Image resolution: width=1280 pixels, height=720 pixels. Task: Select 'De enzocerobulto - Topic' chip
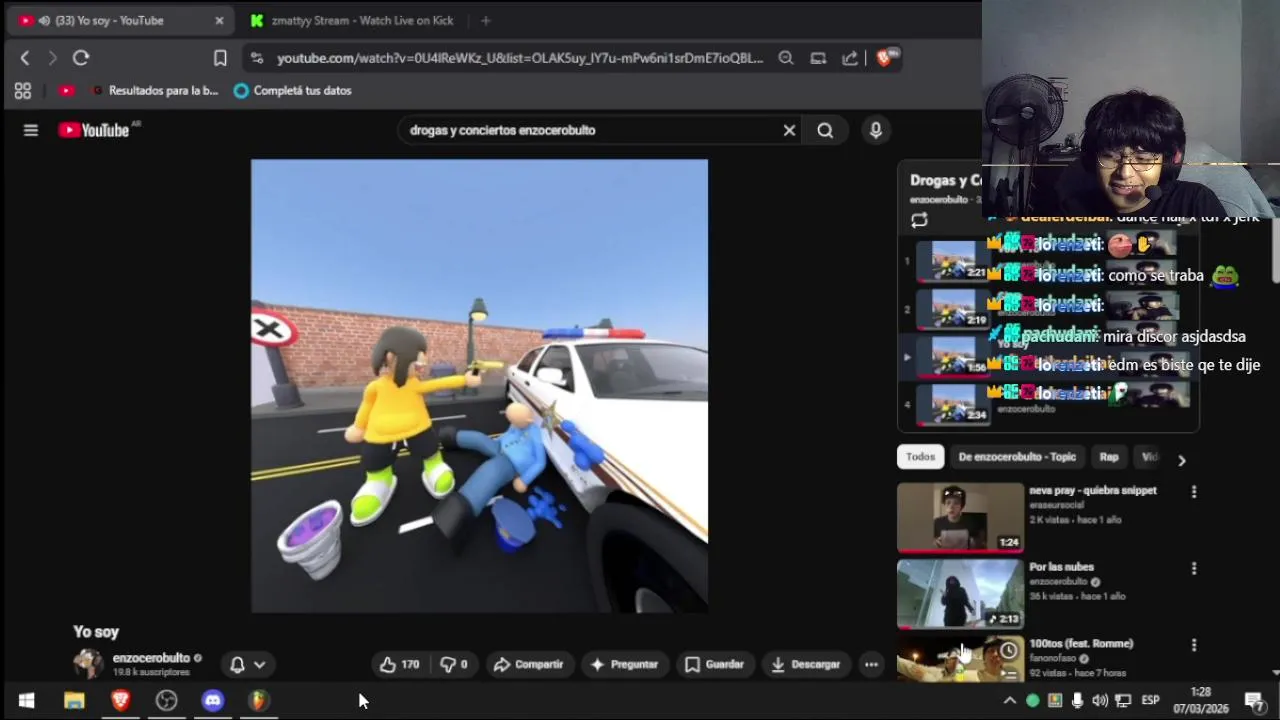pos(1017,457)
